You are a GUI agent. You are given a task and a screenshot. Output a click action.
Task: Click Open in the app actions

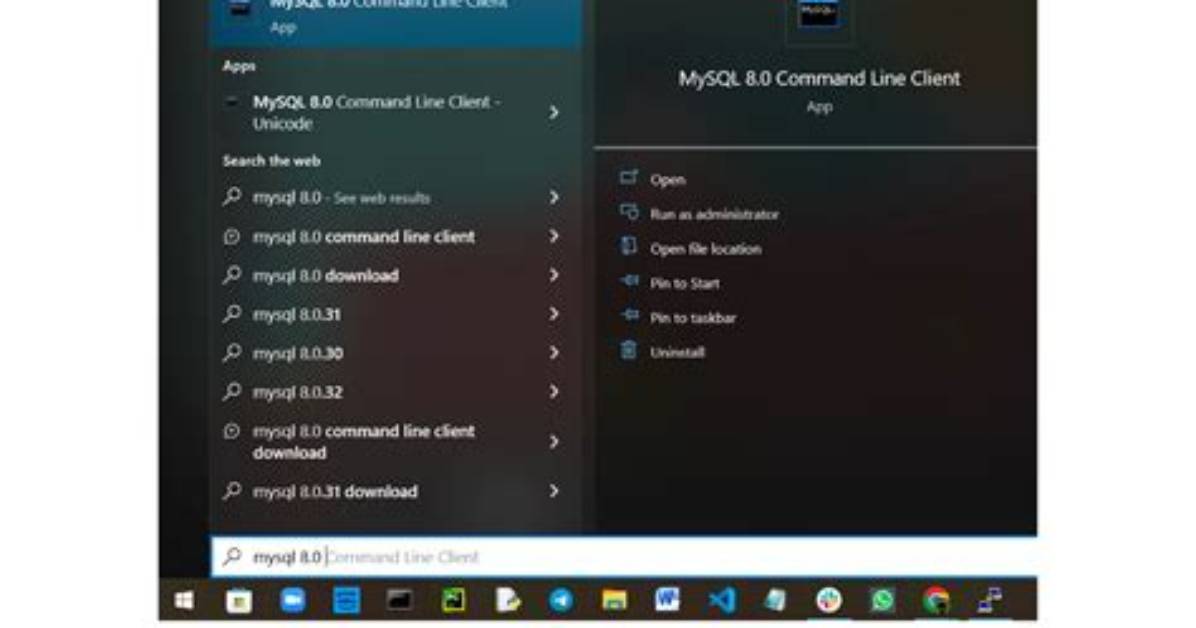pyautogui.click(x=667, y=180)
